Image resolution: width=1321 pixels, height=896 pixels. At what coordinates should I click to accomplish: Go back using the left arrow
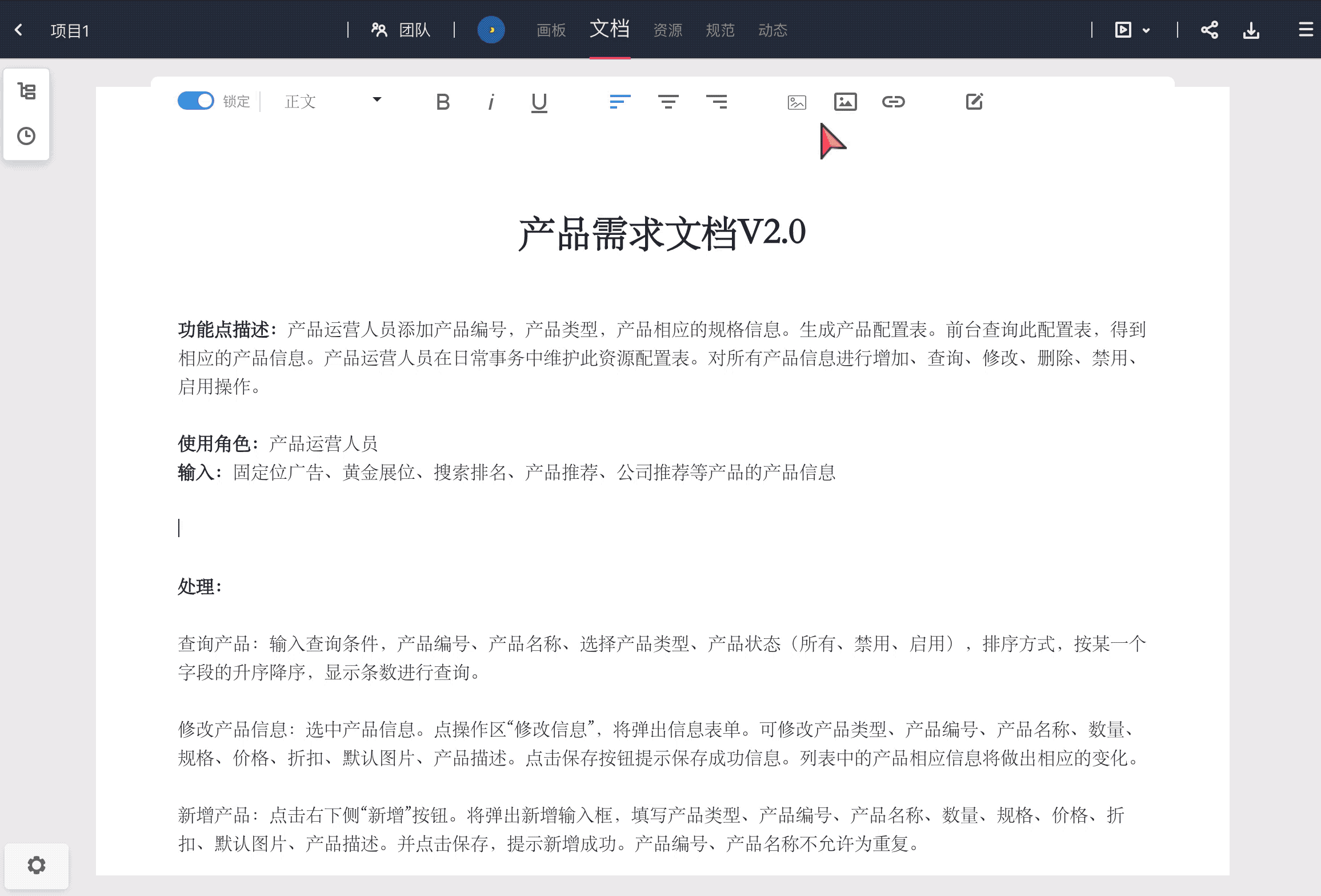[19, 30]
